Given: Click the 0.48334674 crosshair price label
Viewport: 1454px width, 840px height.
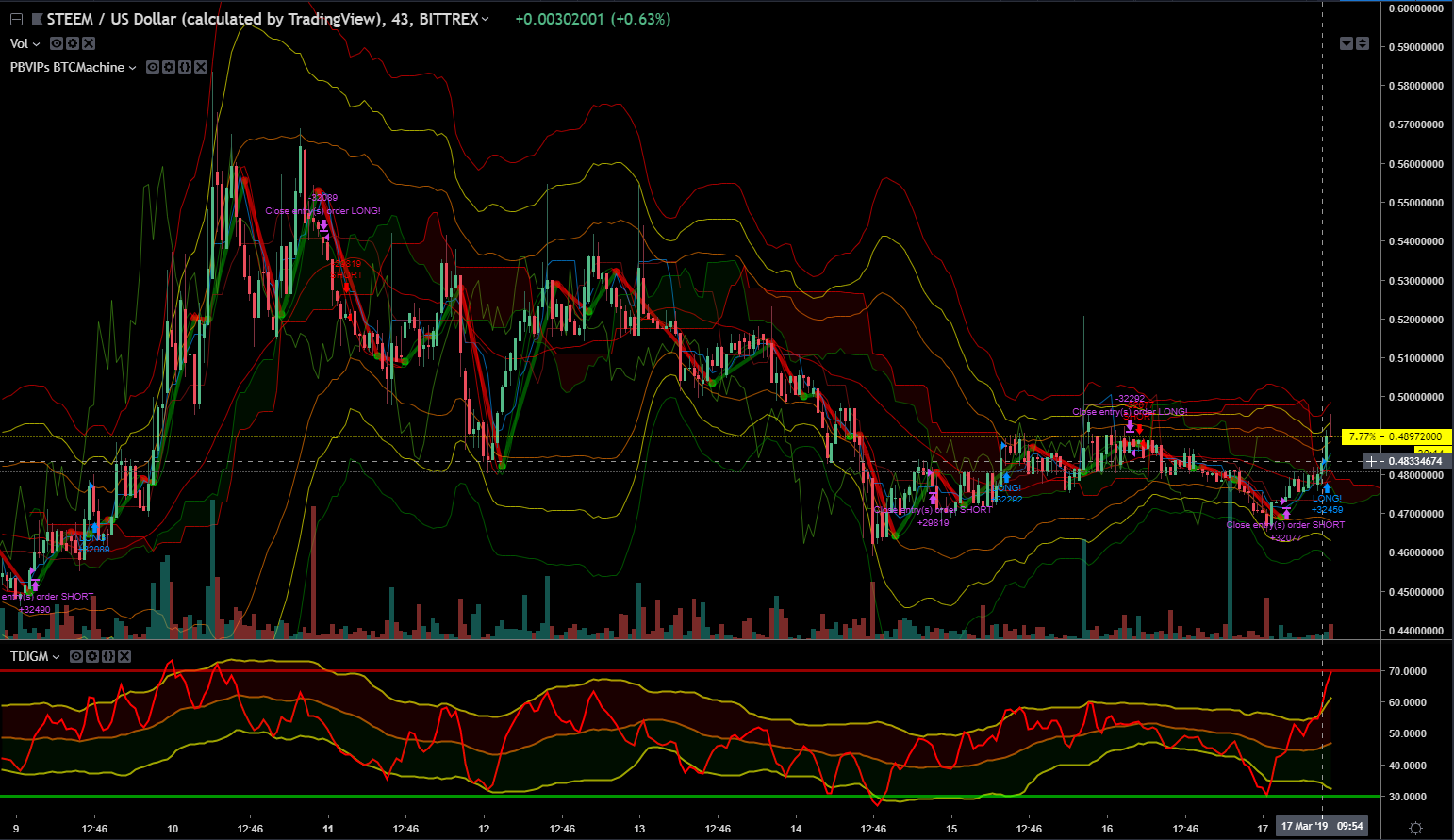Looking at the screenshot, I should click(1414, 461).
